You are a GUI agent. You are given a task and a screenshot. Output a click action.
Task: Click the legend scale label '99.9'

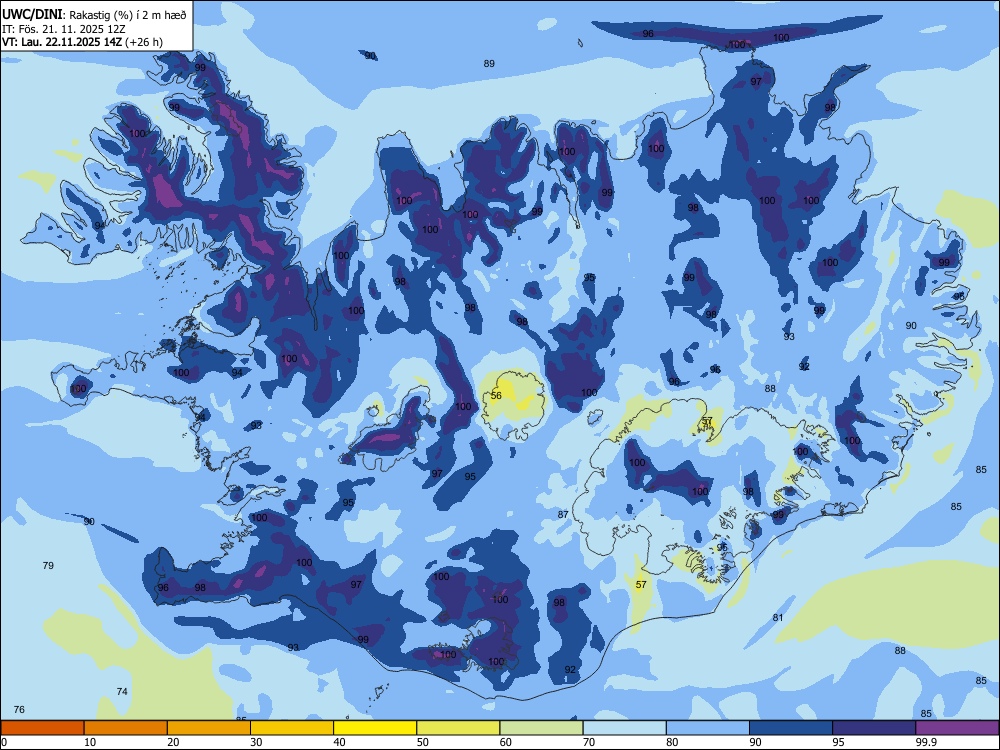[926, 742]
